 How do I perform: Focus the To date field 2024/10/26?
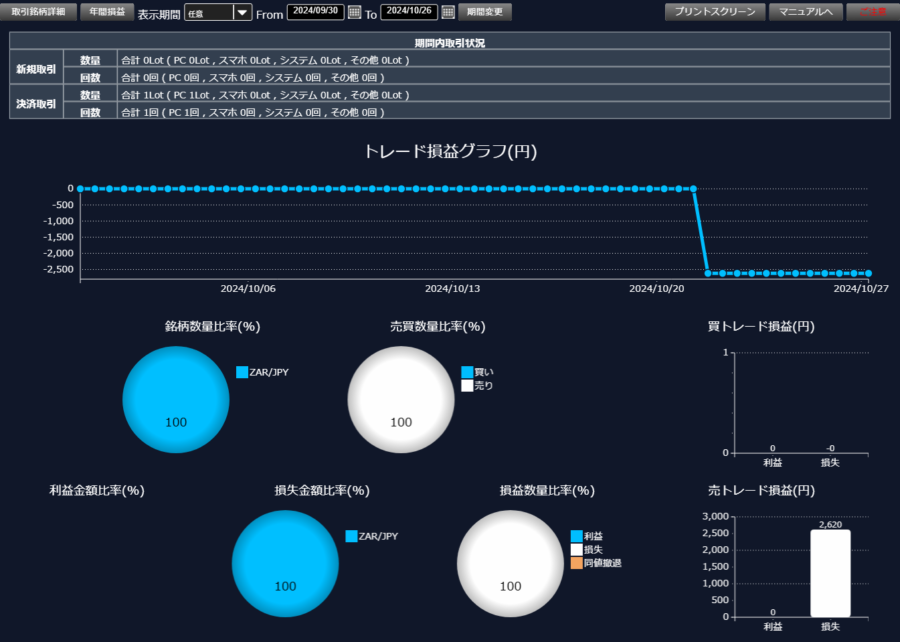409,11
